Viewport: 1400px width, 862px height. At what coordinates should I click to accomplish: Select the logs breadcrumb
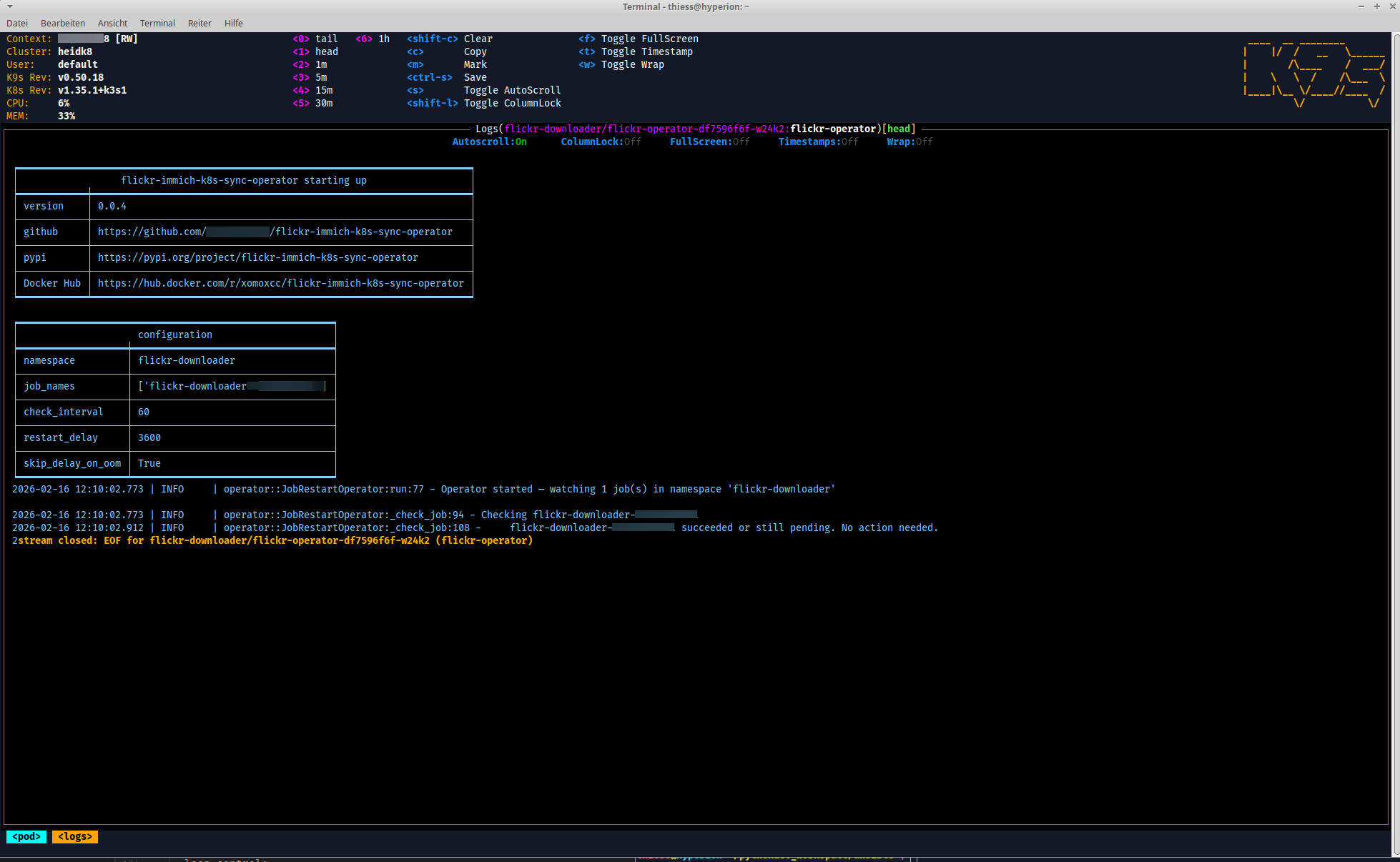pyautogui.click(x=75, y=836)
